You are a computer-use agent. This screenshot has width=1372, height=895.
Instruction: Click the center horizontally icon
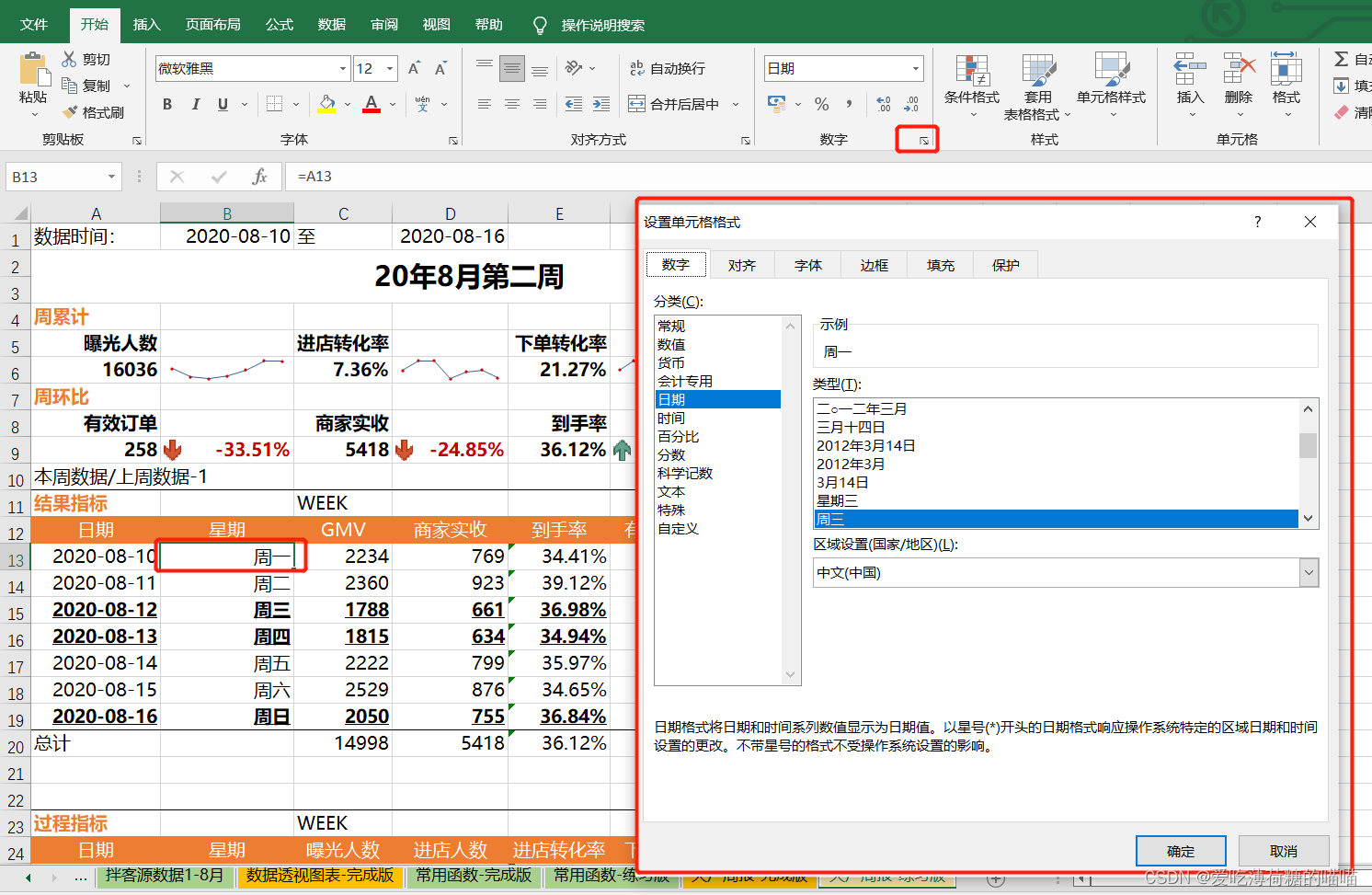[x=512, y=104]
